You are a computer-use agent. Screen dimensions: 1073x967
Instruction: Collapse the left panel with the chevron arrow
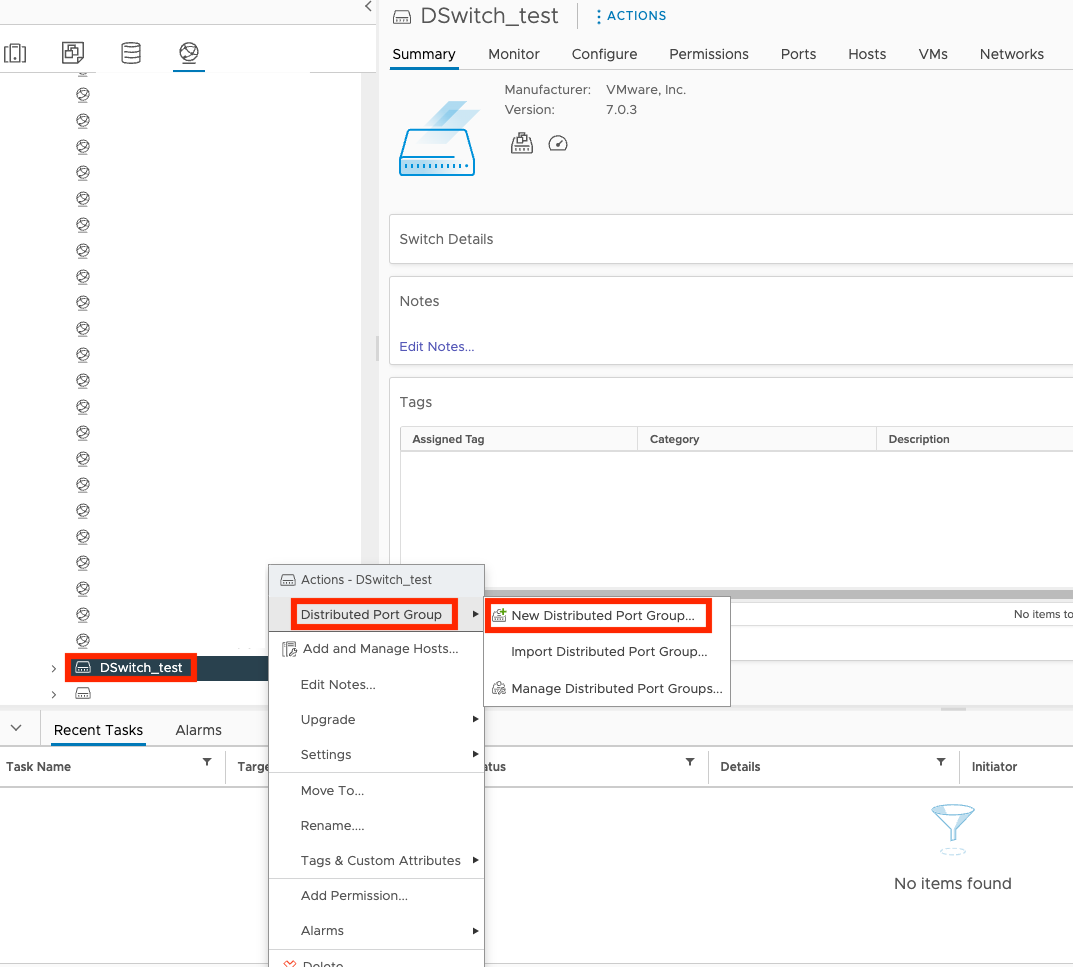coord(367,7)
